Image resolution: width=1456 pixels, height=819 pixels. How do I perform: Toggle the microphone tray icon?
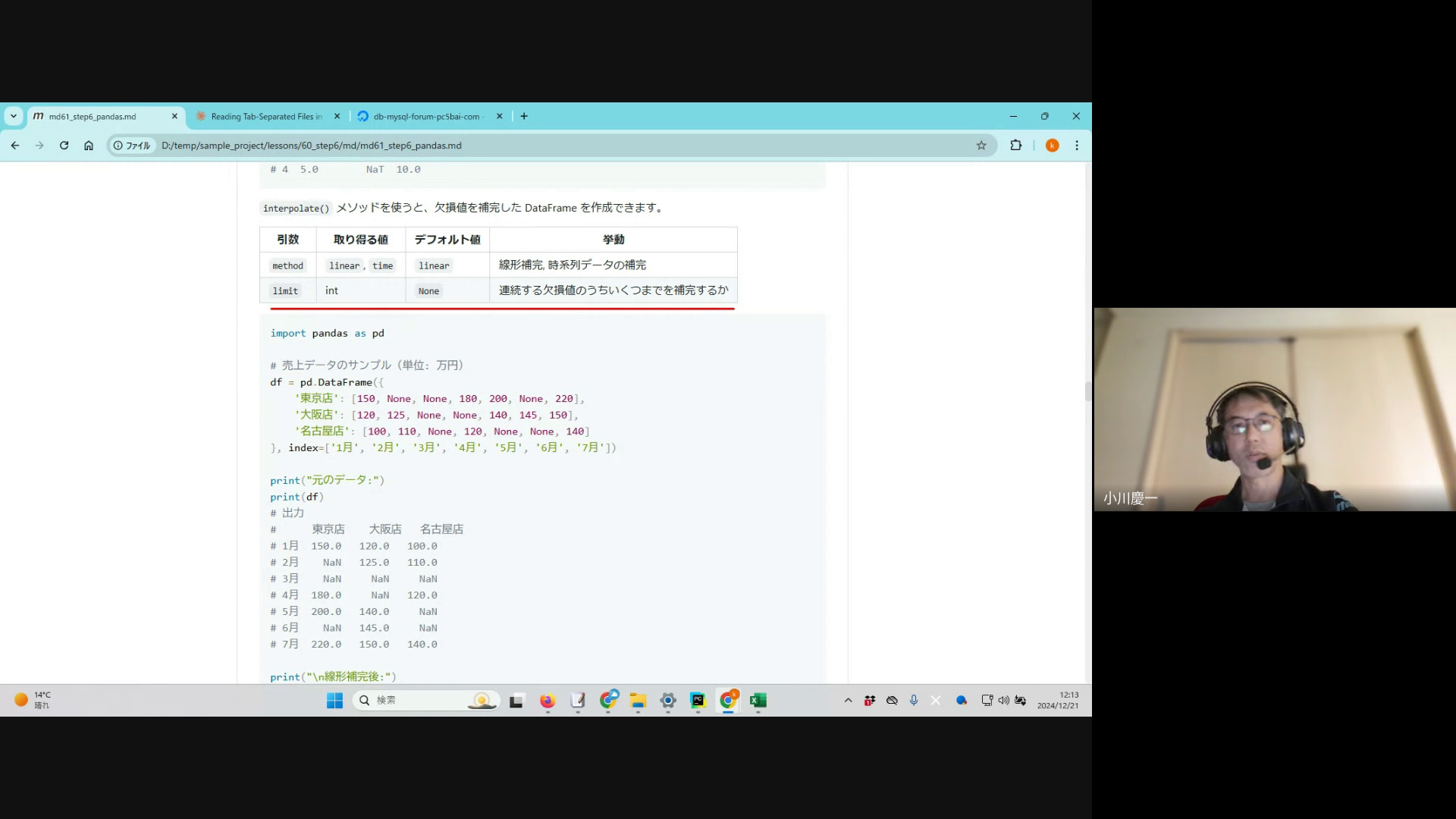coord(914,701)
